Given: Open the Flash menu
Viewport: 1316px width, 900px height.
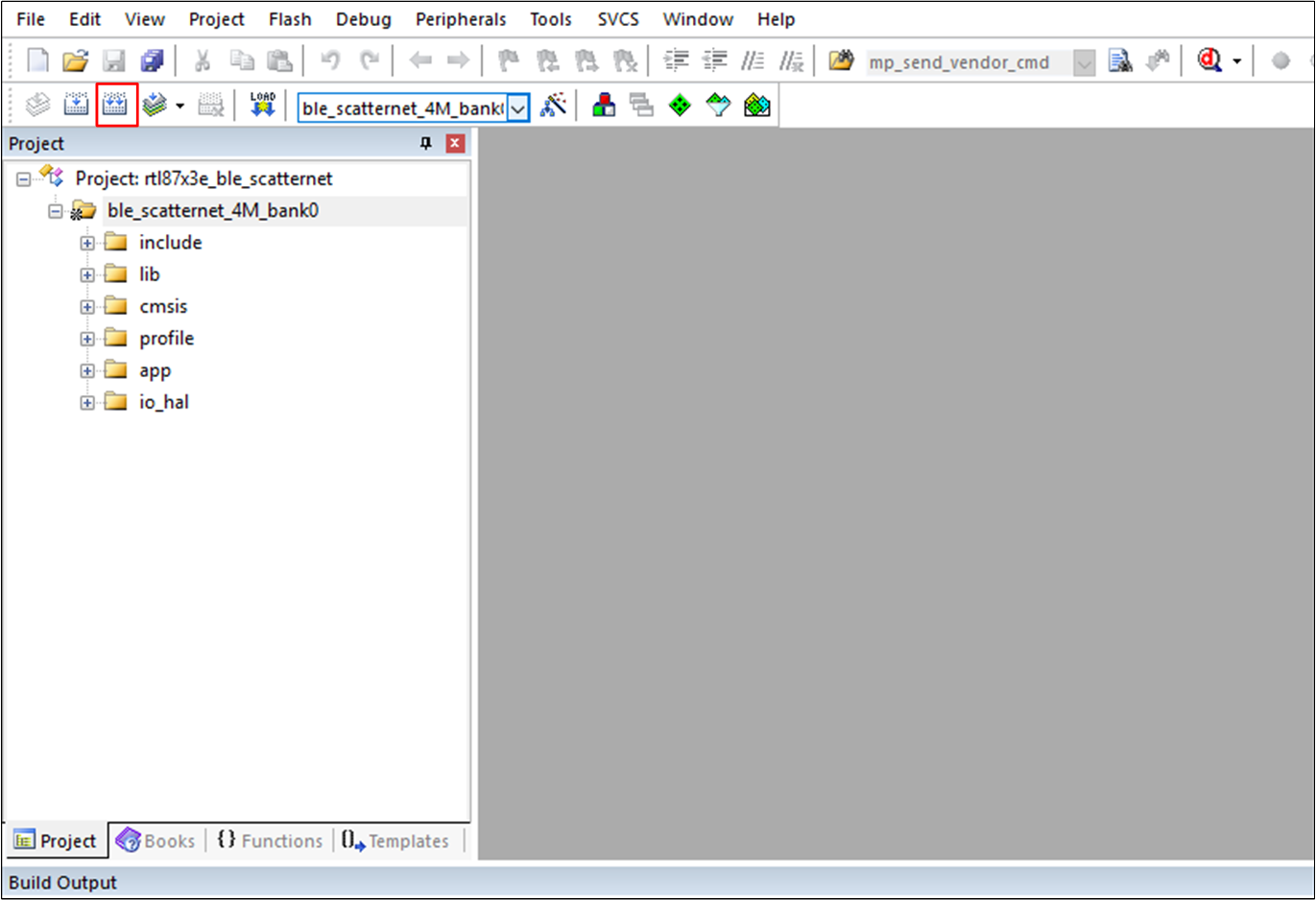Looking at the screenshot, I should point(289,19).
